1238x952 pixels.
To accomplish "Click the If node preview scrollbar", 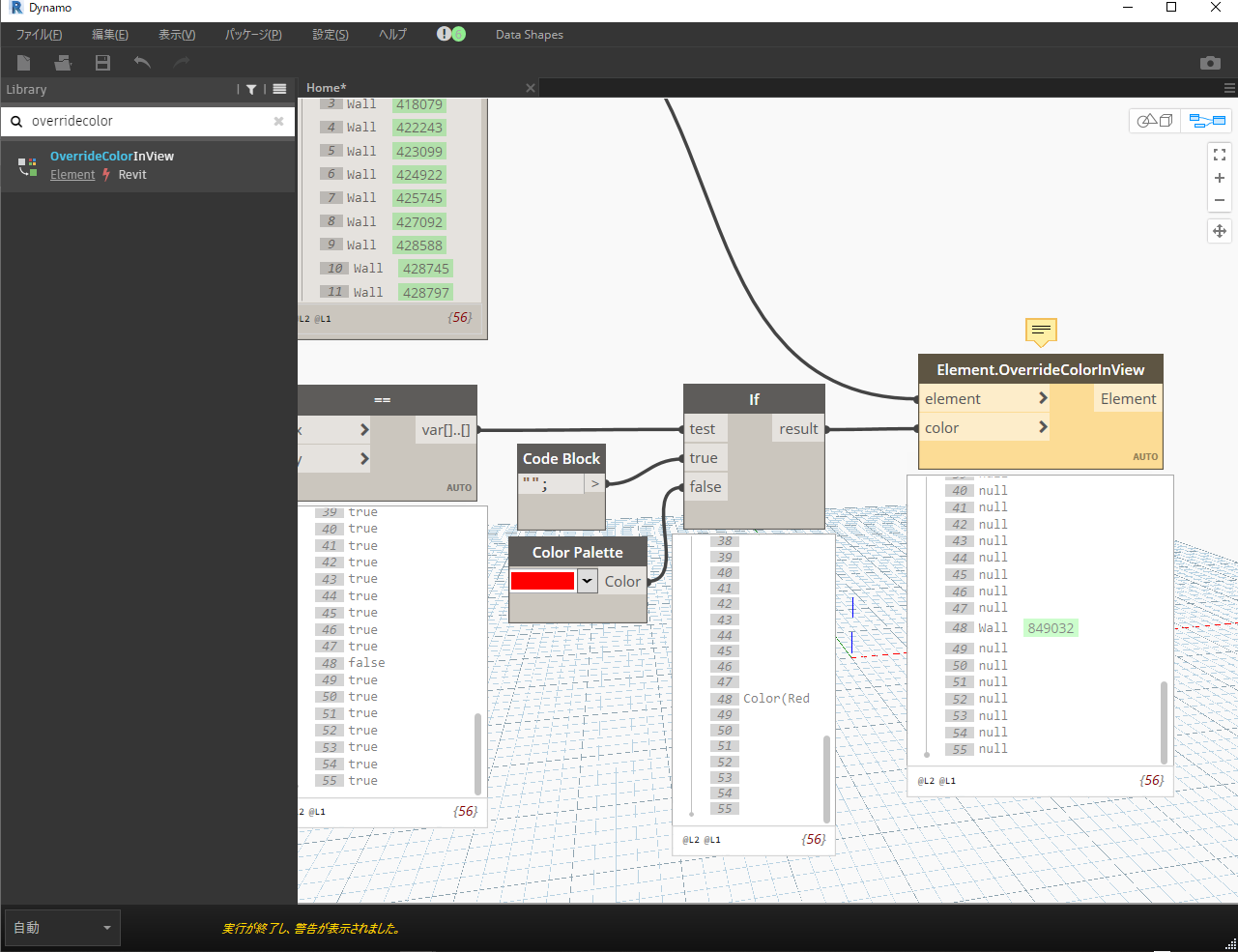I will (x=826, y=778).
